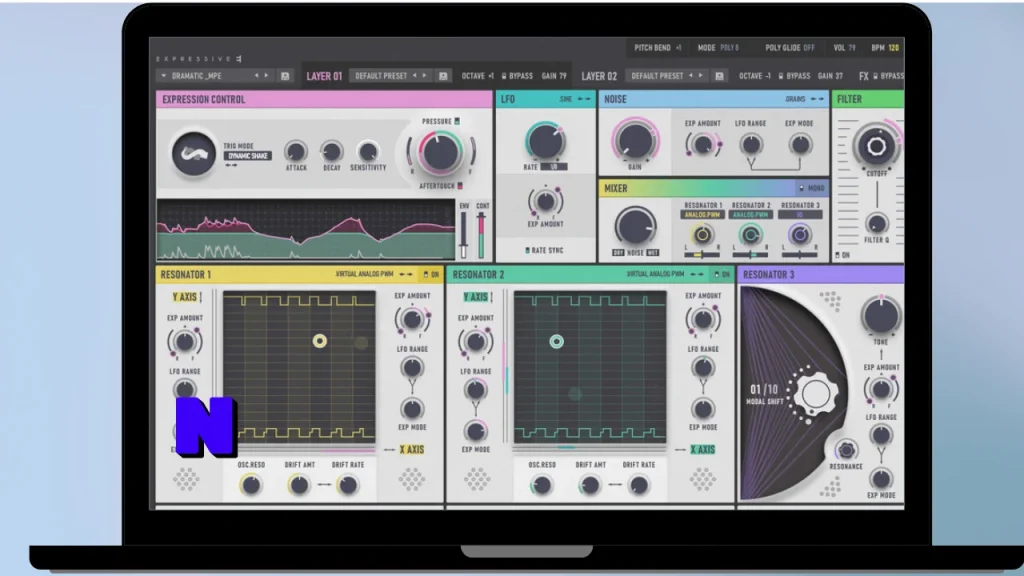The height and width of the screenshot is (576, 1024).
Task: Go to next preset after DRAMATIC_MPE
Action: point(266,76)
